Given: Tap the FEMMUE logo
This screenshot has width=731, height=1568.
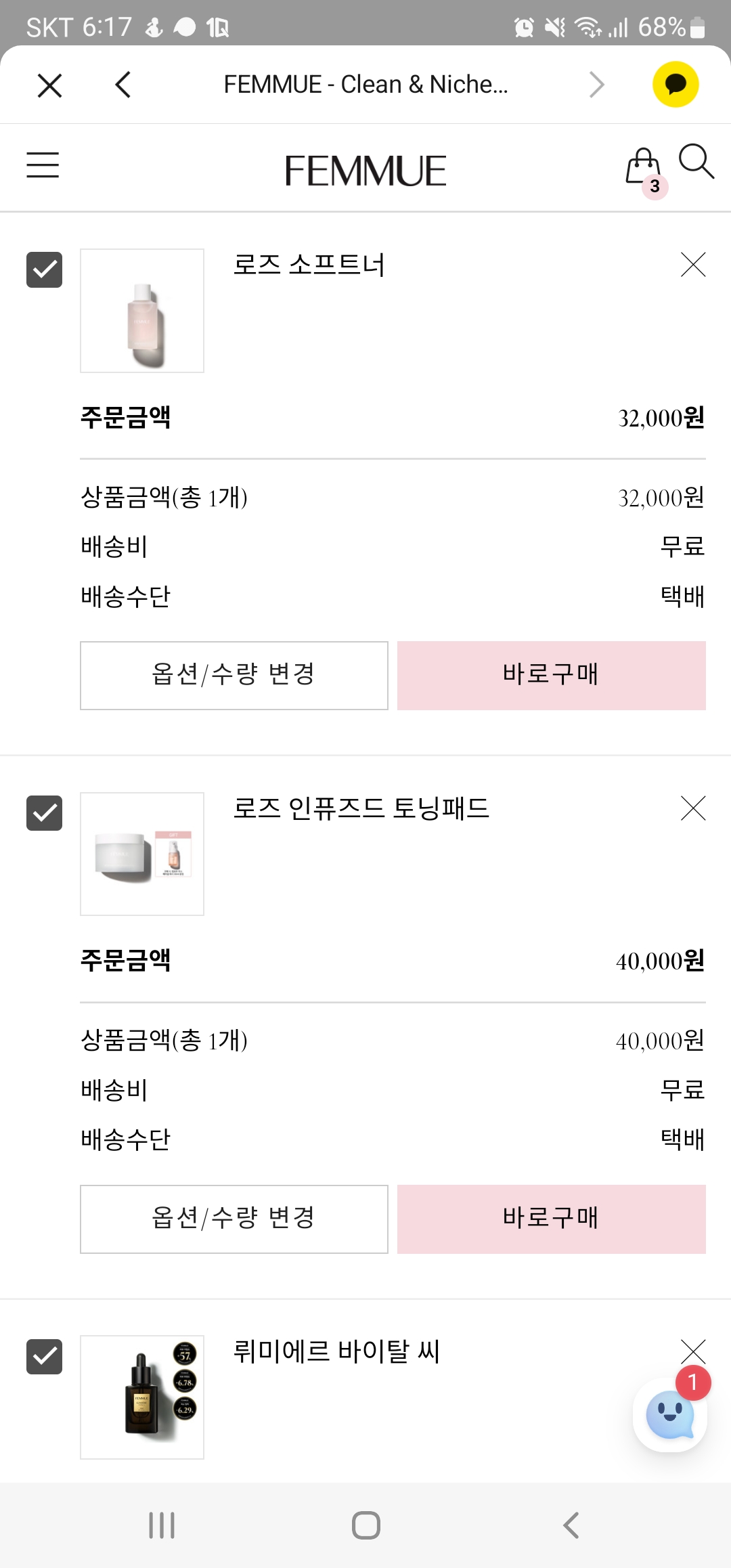Looking at the screenshot, I should click(365, 171).
